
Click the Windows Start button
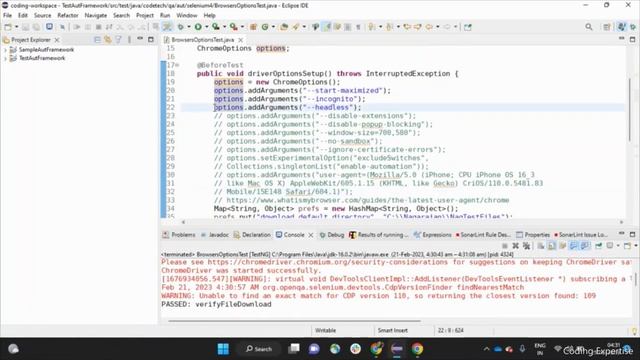pos(223,349)
